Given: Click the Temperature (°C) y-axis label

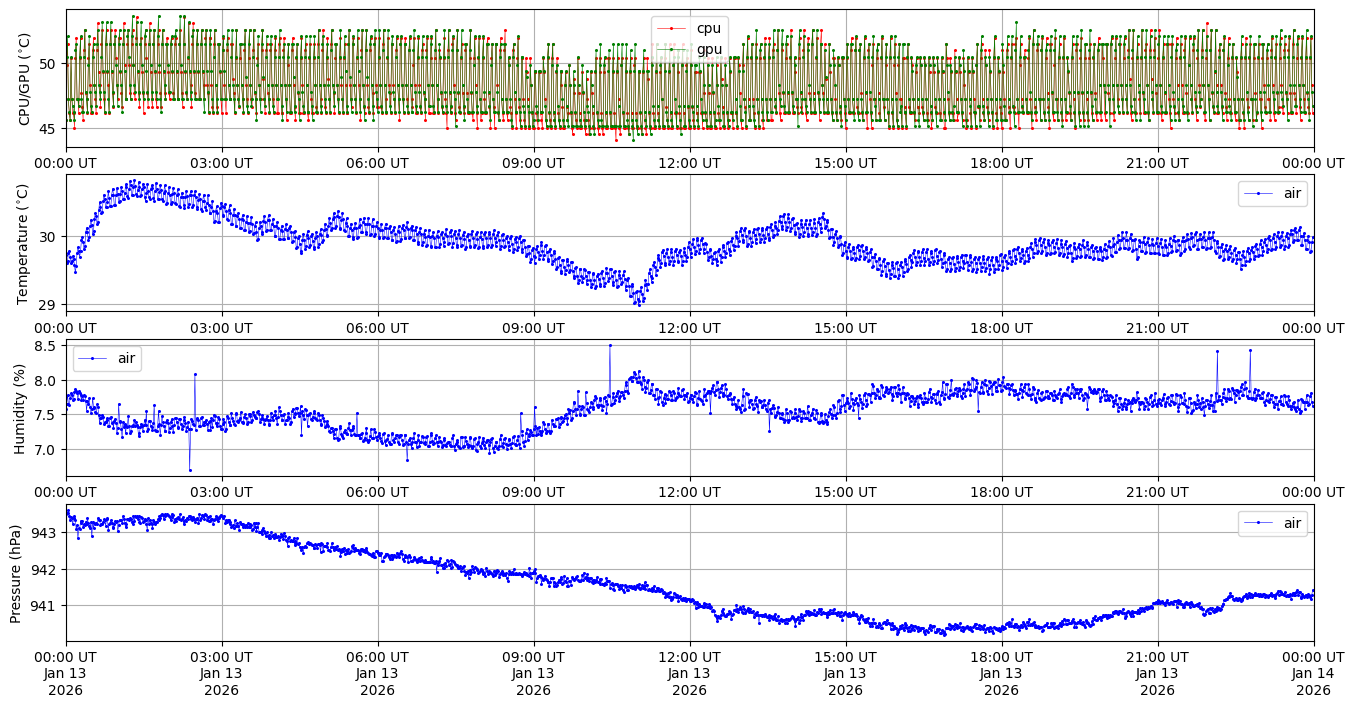Looking at the screenshot, I should point(25,244).
